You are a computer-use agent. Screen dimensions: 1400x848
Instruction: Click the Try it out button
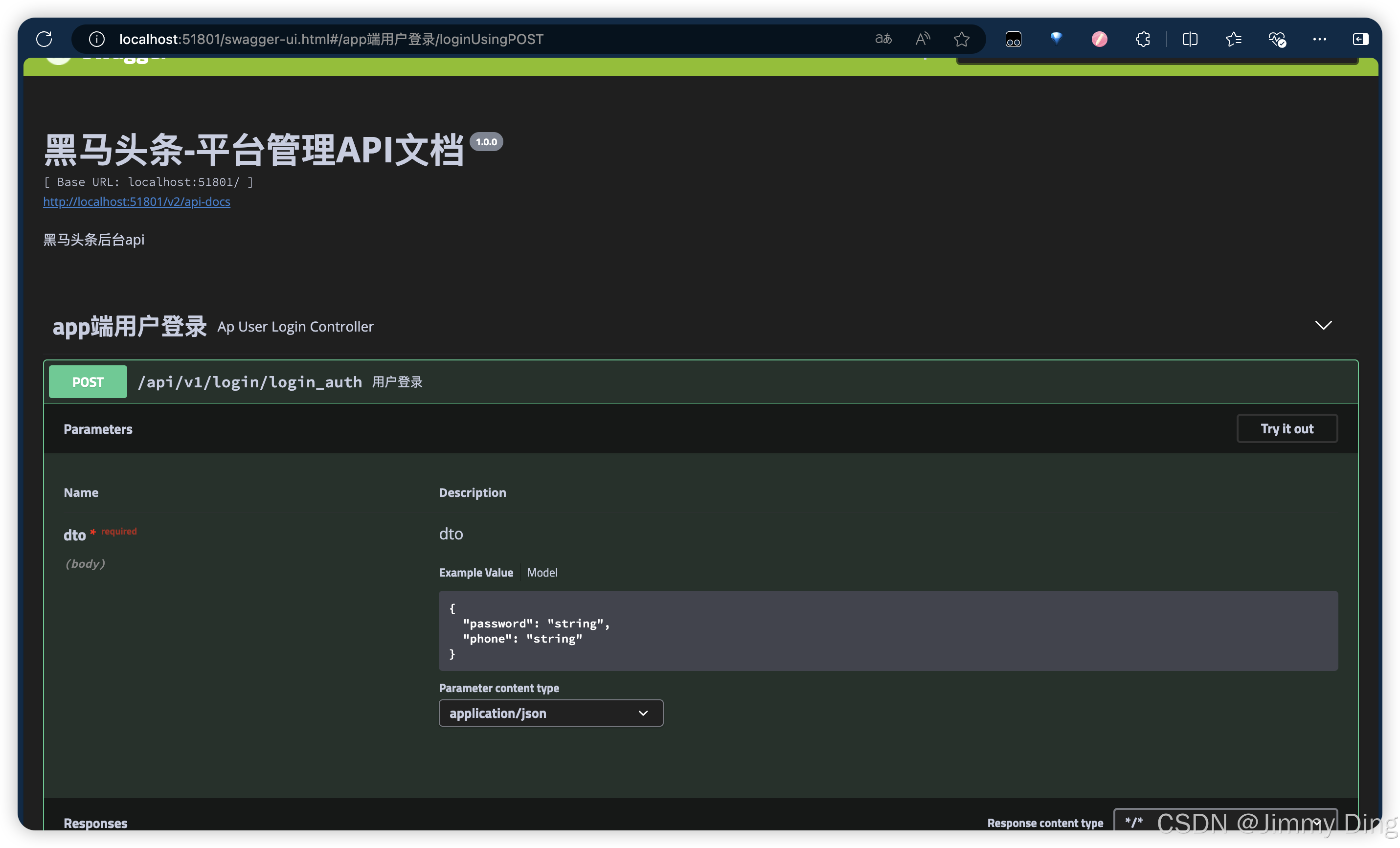click(1287, 429)
